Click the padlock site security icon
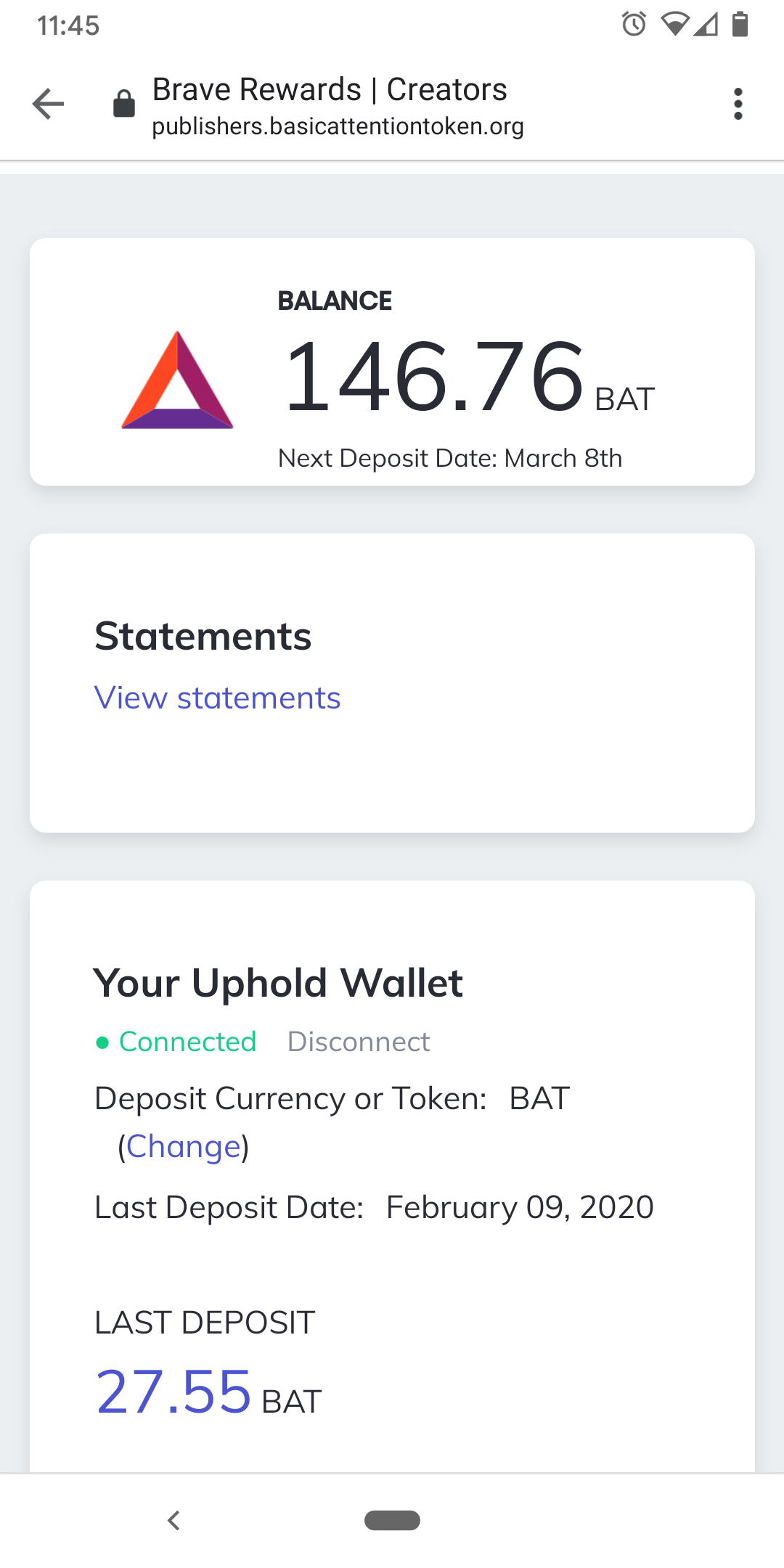784x1568 pixels. point(124,104)
